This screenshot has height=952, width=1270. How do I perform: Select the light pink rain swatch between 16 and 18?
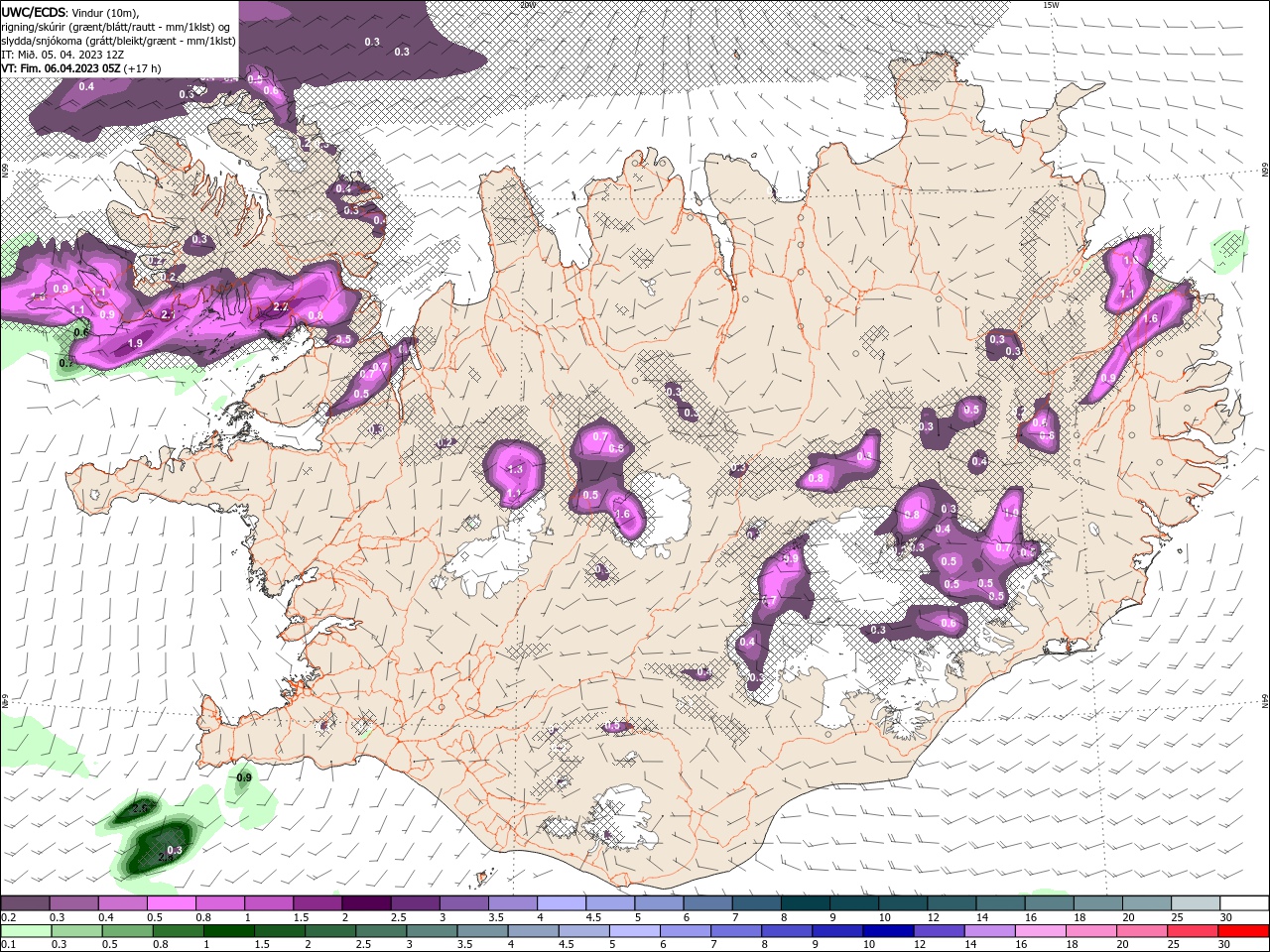(1039, 931)
